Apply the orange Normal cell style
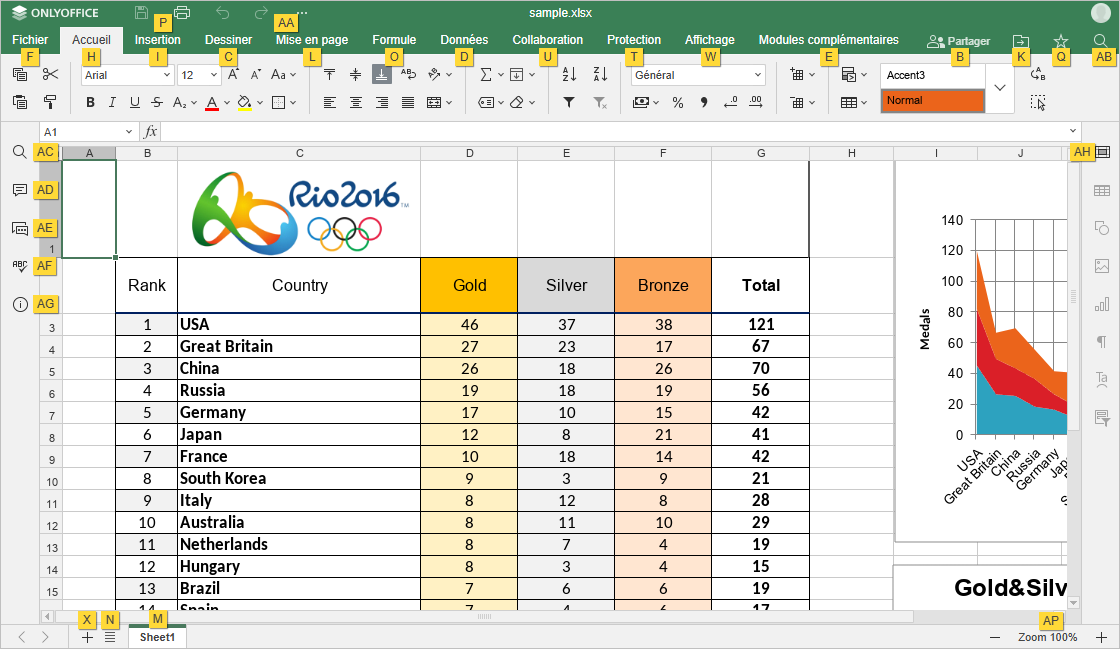This screenshot has width=1120, height=649. click(x=933, y=101)
